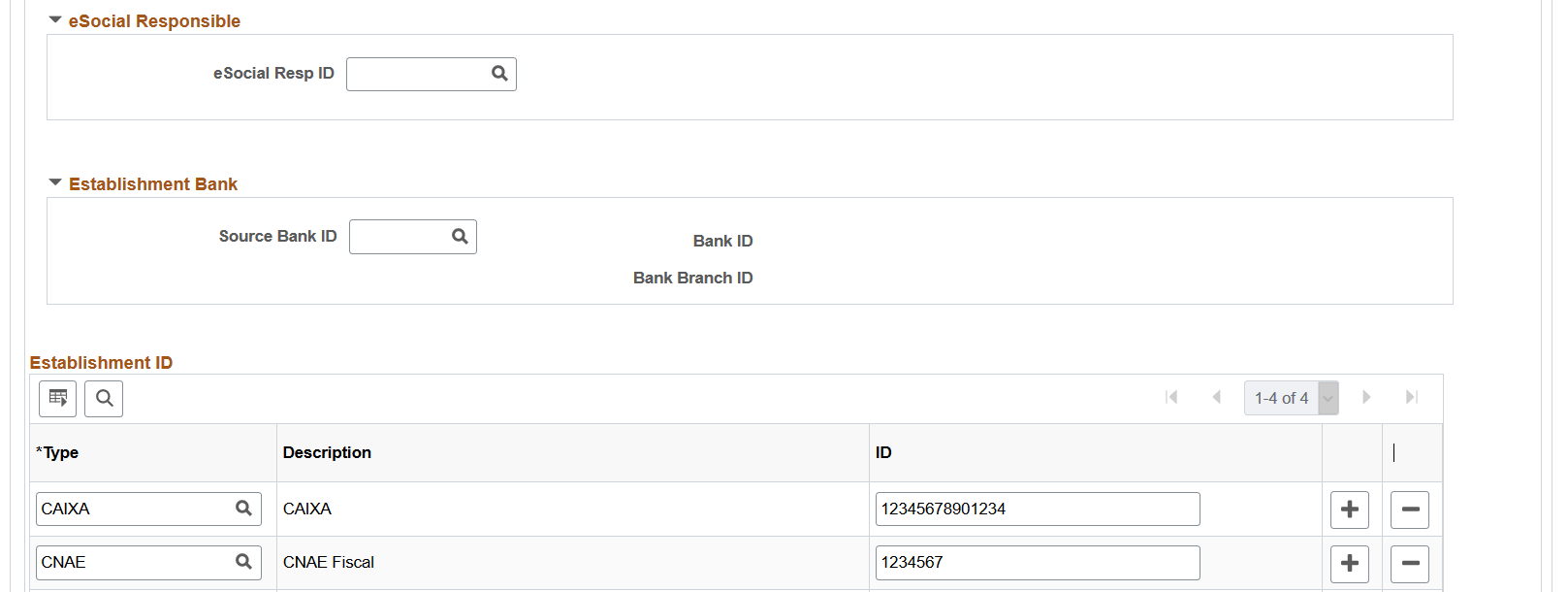The image size is (1568, 592).
Task: Open grid personalize icon in Establishment ID
Action: click(57, 398)
